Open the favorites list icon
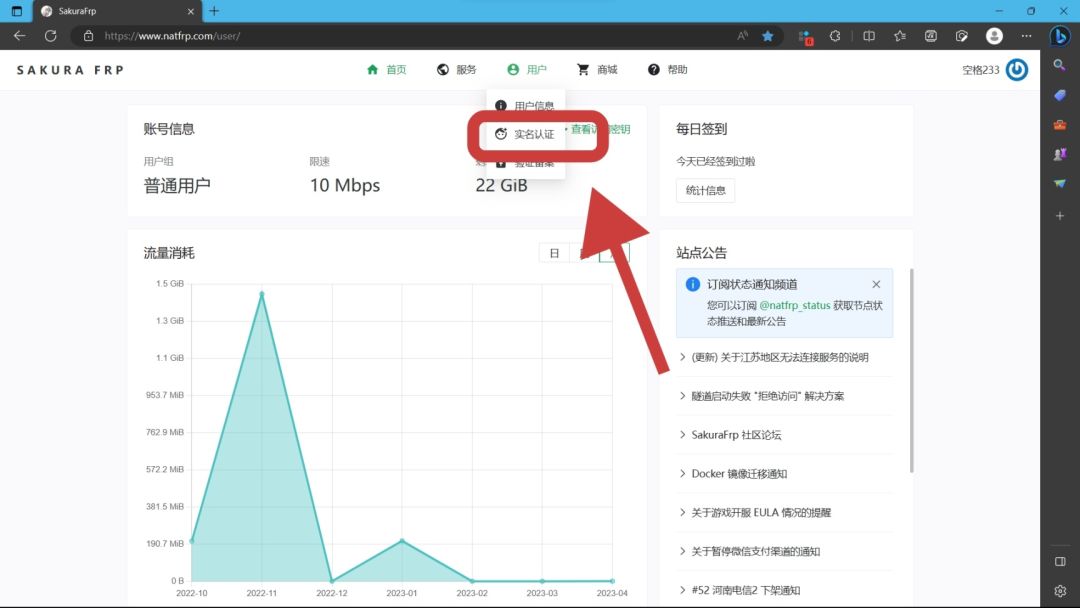 [900, 36]
